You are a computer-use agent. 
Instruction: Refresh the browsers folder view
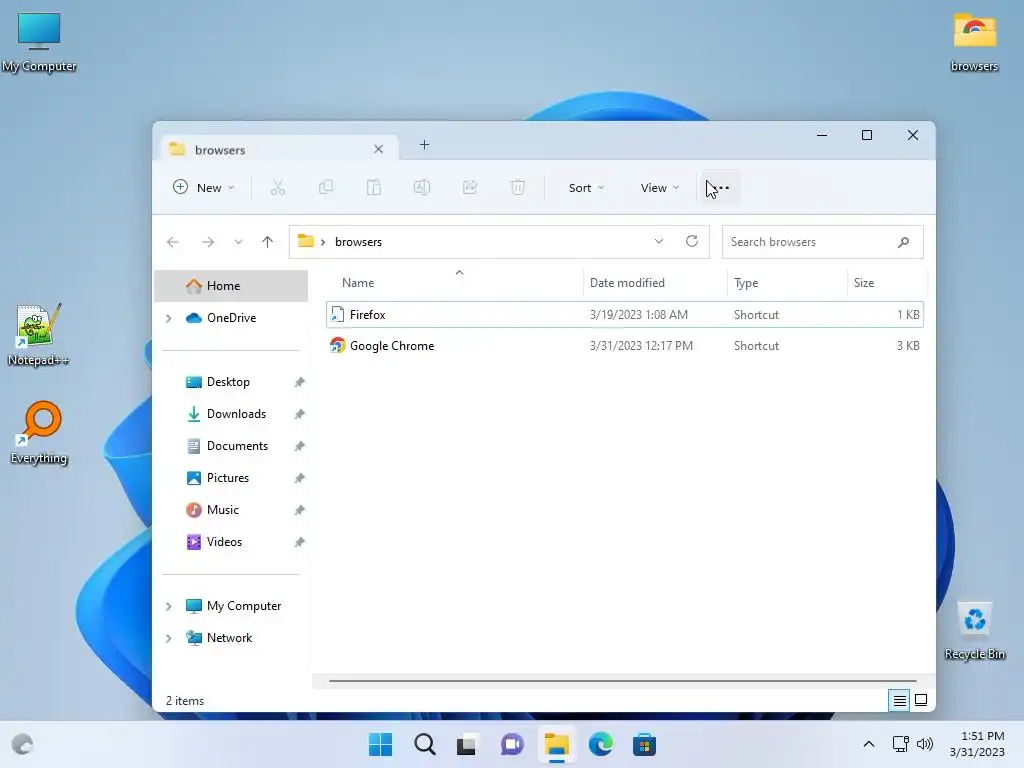click(x=692, y=242)
